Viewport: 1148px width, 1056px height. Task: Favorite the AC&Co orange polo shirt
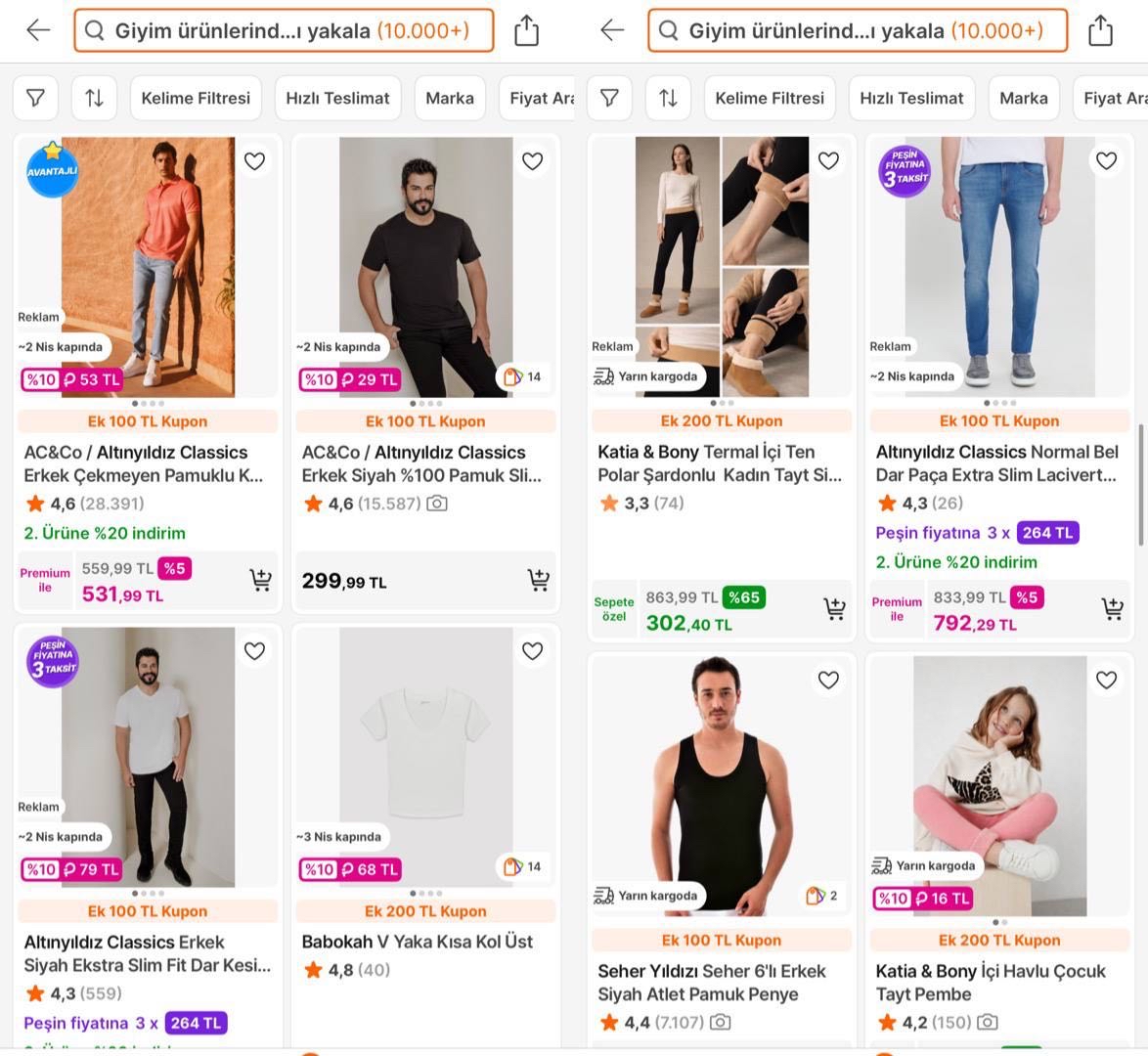click(x=254, y=161)
